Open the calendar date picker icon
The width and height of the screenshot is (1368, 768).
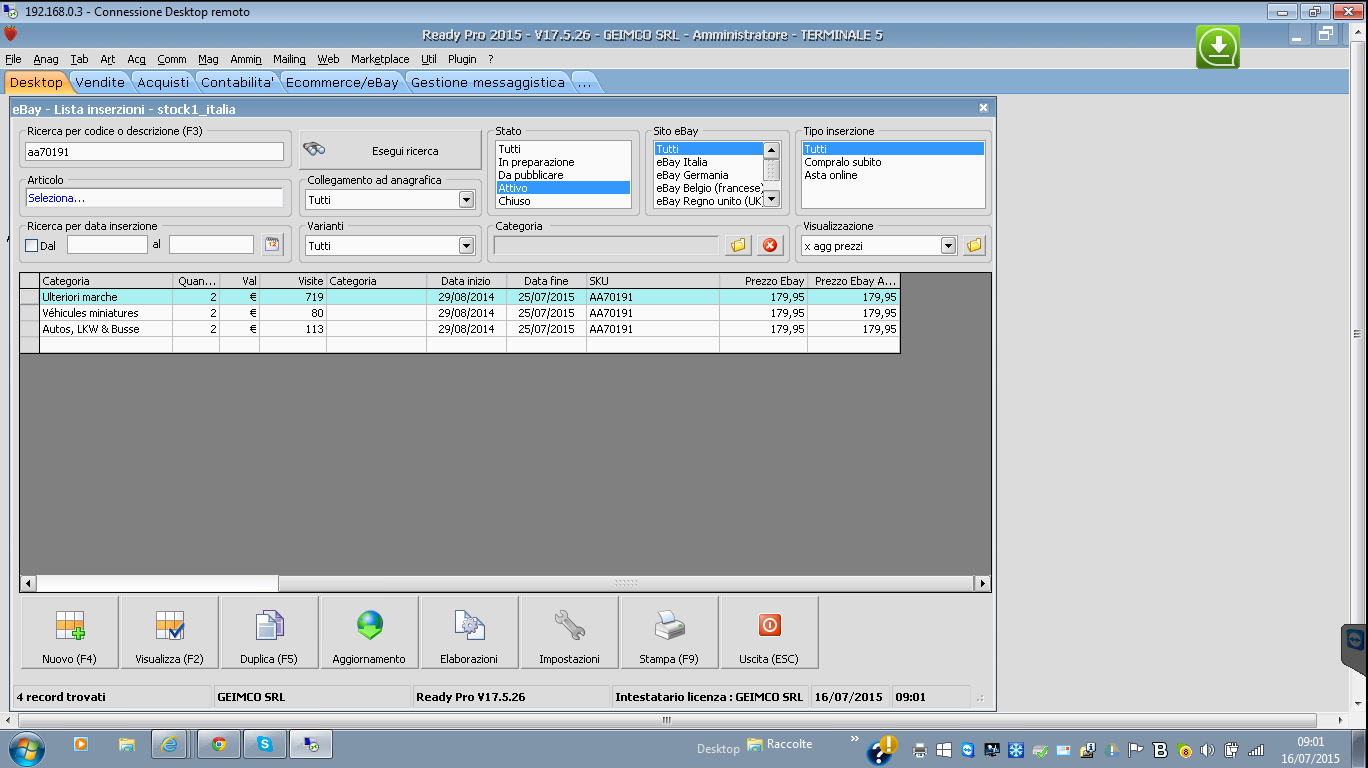click(x=272, y=245)
